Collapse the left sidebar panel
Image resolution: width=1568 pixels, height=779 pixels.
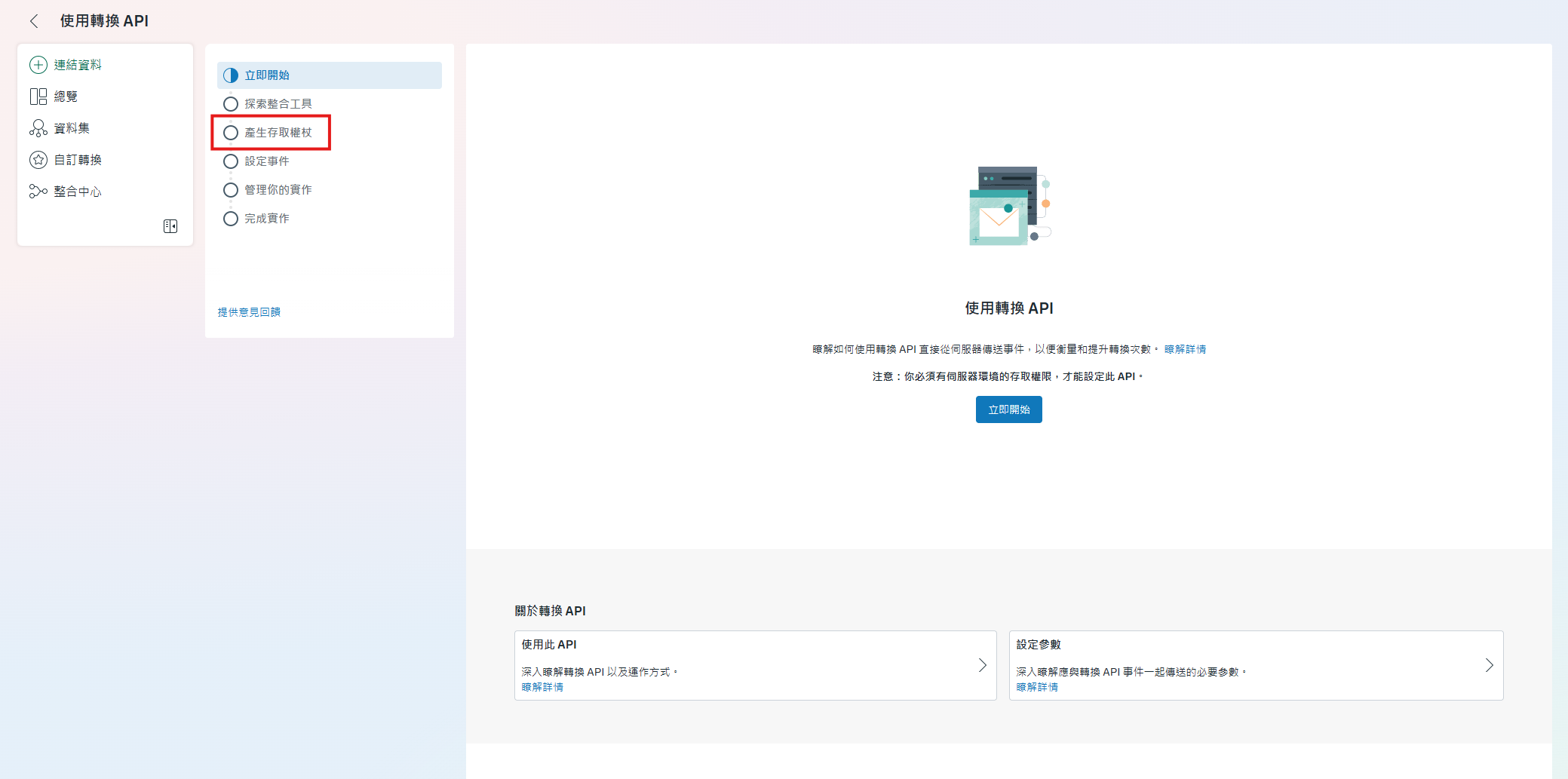[x=170, y=226]
